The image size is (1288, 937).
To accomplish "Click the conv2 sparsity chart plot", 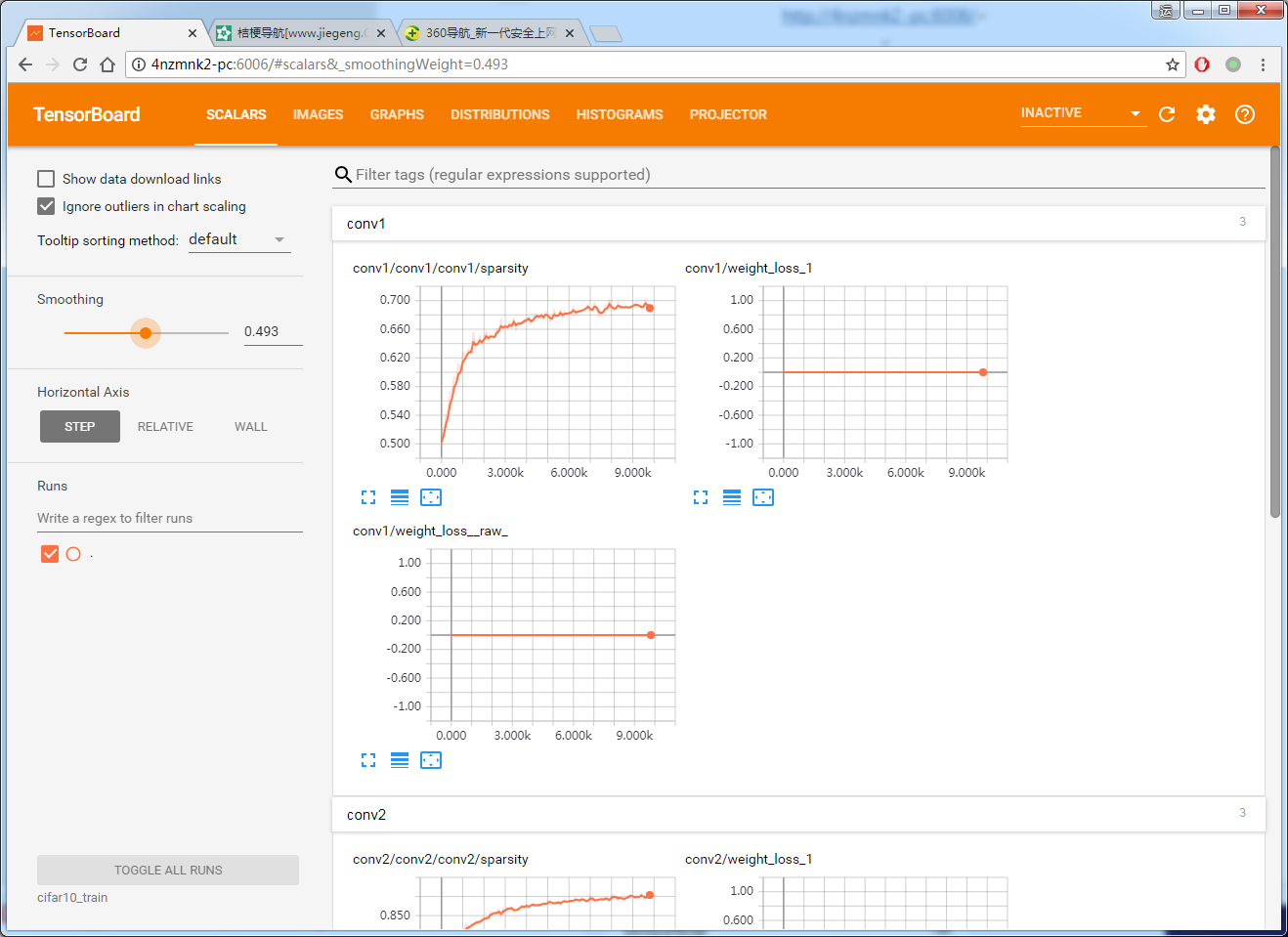I will tap(547, 903).
